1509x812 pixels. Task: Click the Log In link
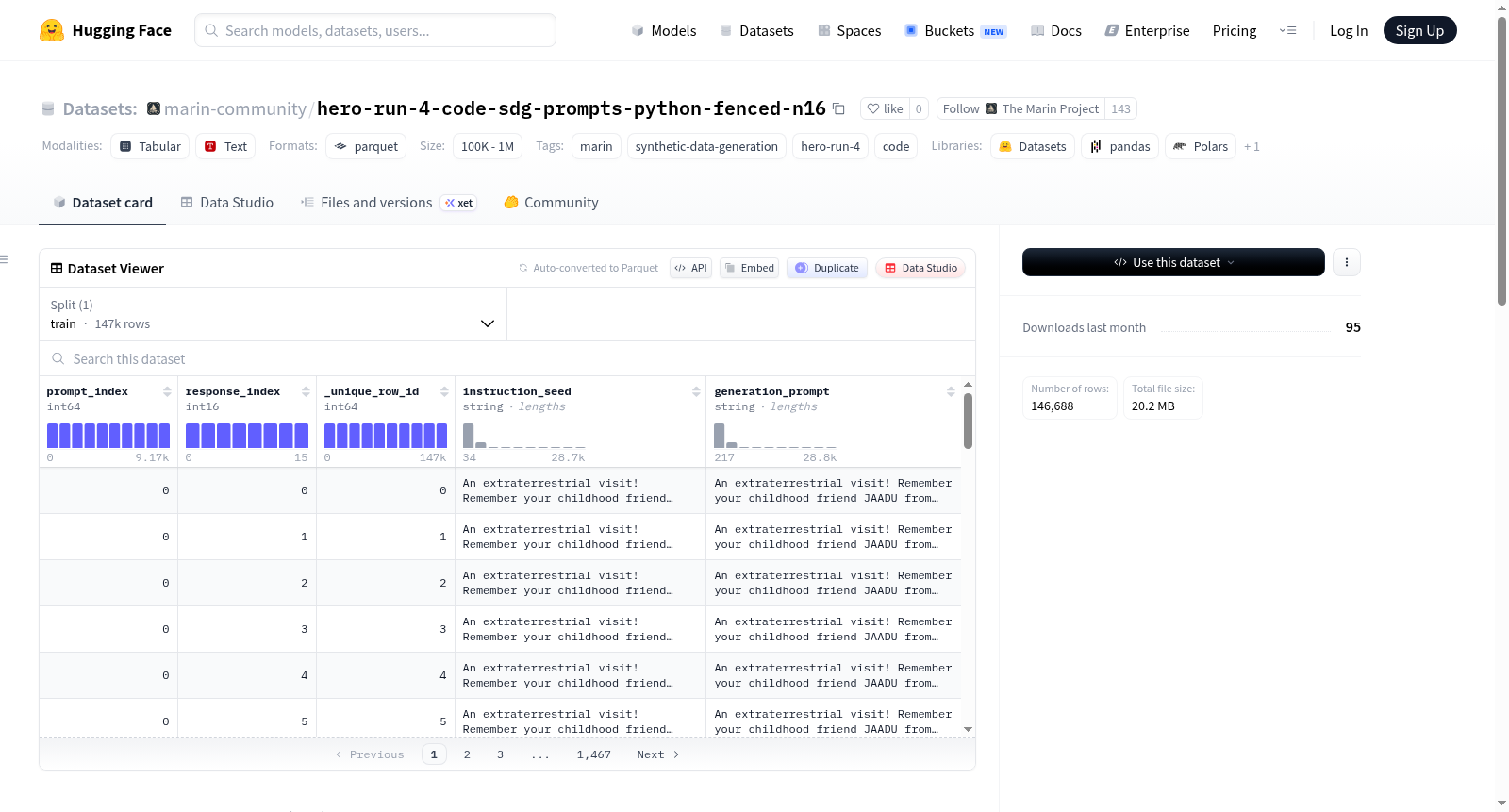[1349, 30]
